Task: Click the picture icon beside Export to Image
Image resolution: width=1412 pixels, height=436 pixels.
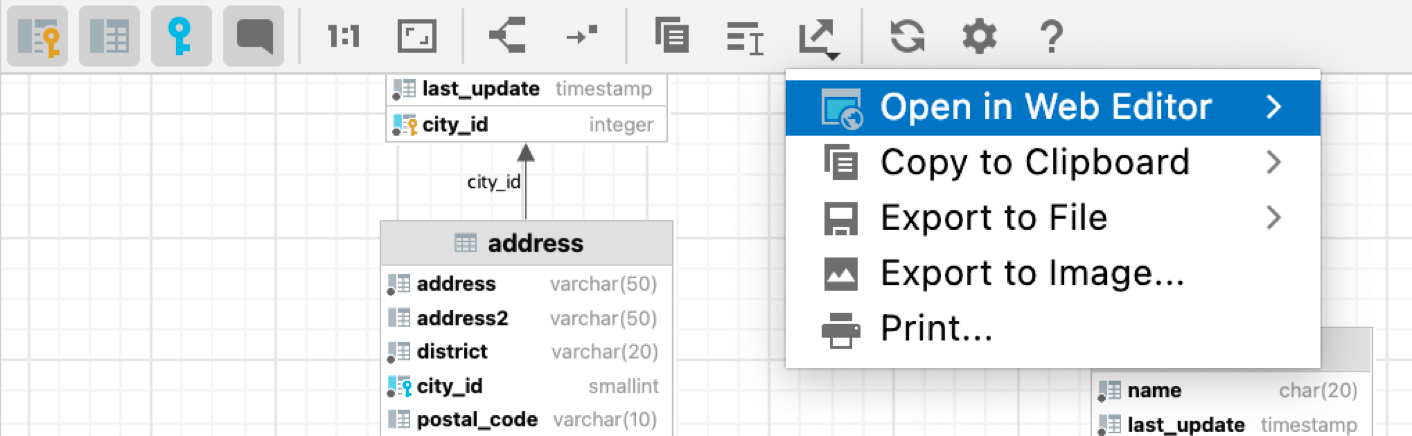Action: pos(841,273)
